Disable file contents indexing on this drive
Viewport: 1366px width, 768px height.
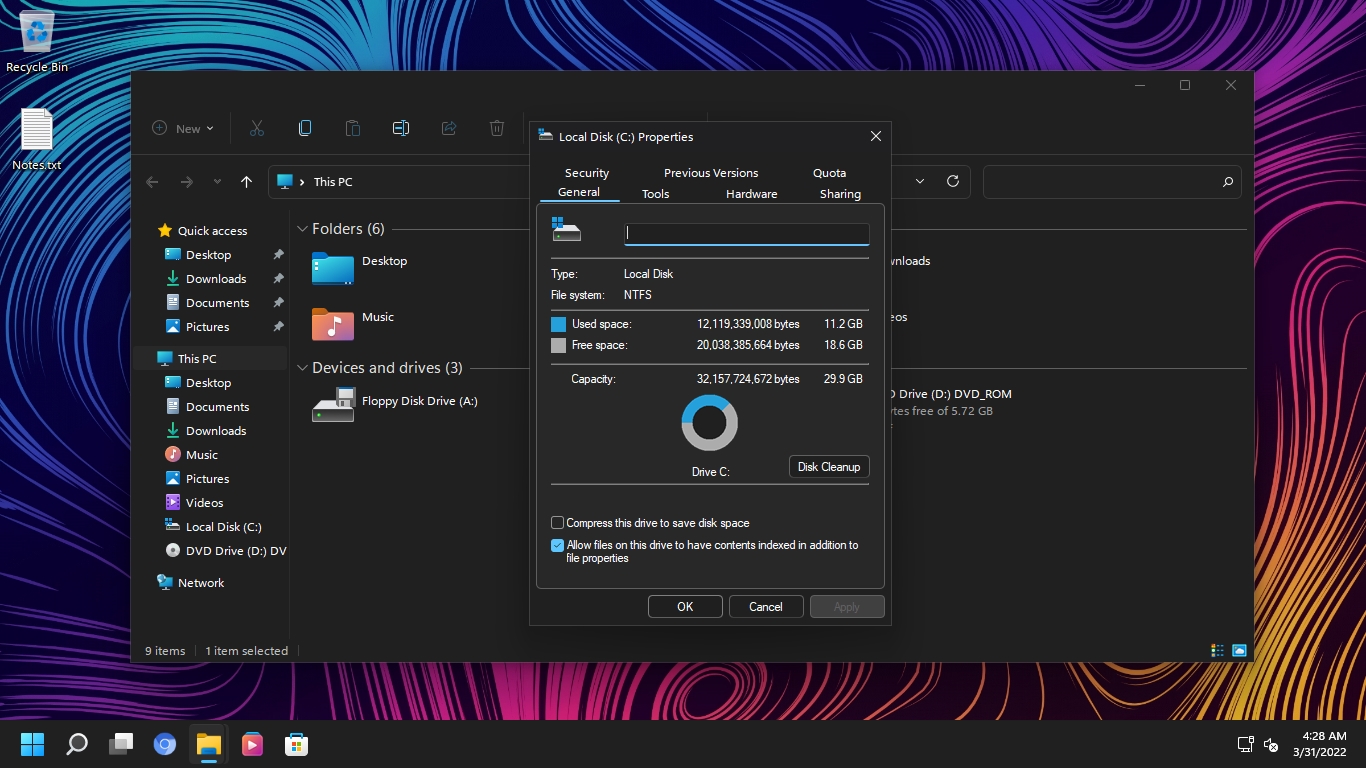click(557, 545)
